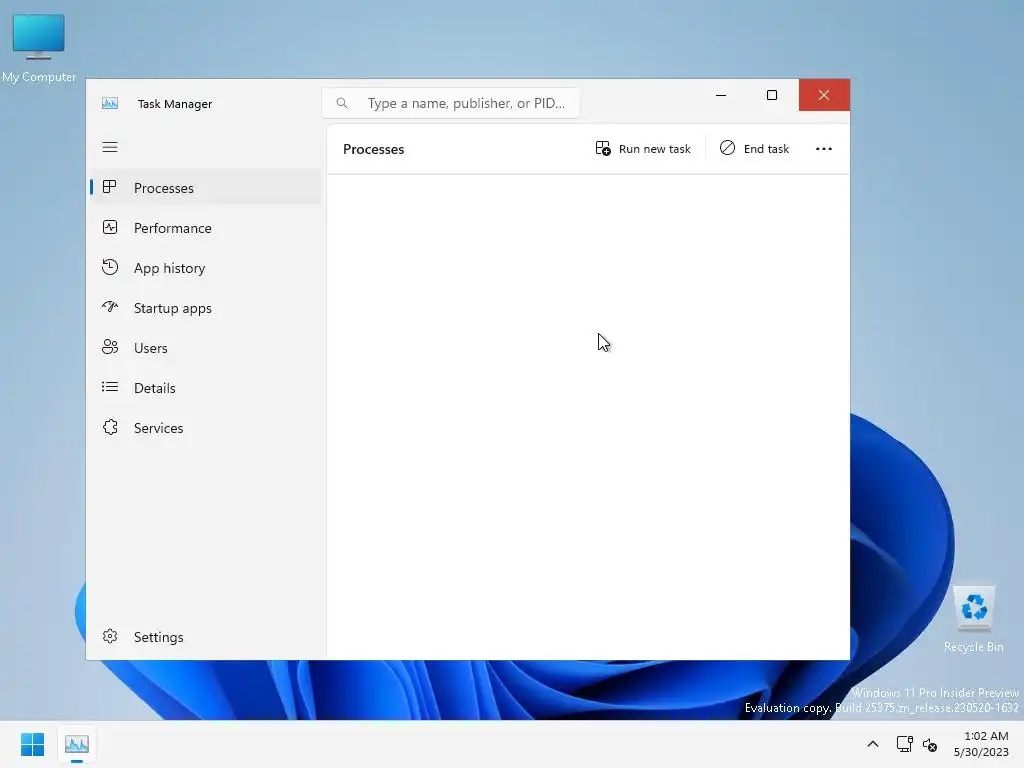Select the Recycle Bin desktop icon
The width and height of the screenshot is (1024, 768).
pos(974,619)
